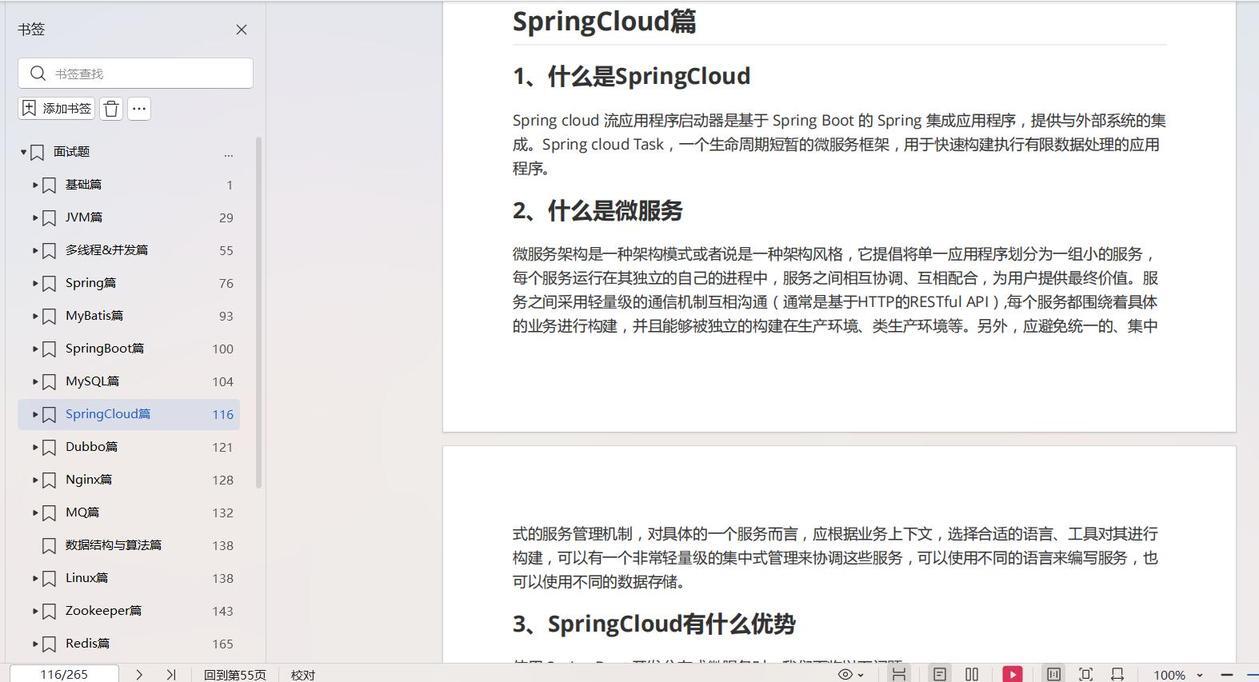
Task: Zoom out with the minus button
Action: (1227, 675)
